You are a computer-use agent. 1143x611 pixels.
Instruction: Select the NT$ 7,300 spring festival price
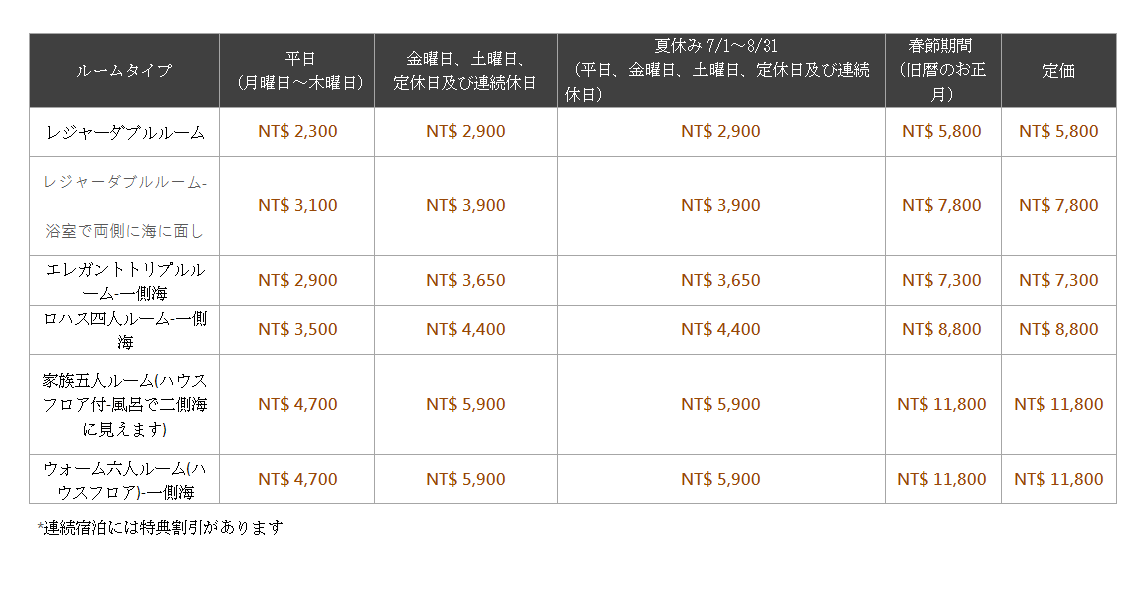(x=942, y=280)
